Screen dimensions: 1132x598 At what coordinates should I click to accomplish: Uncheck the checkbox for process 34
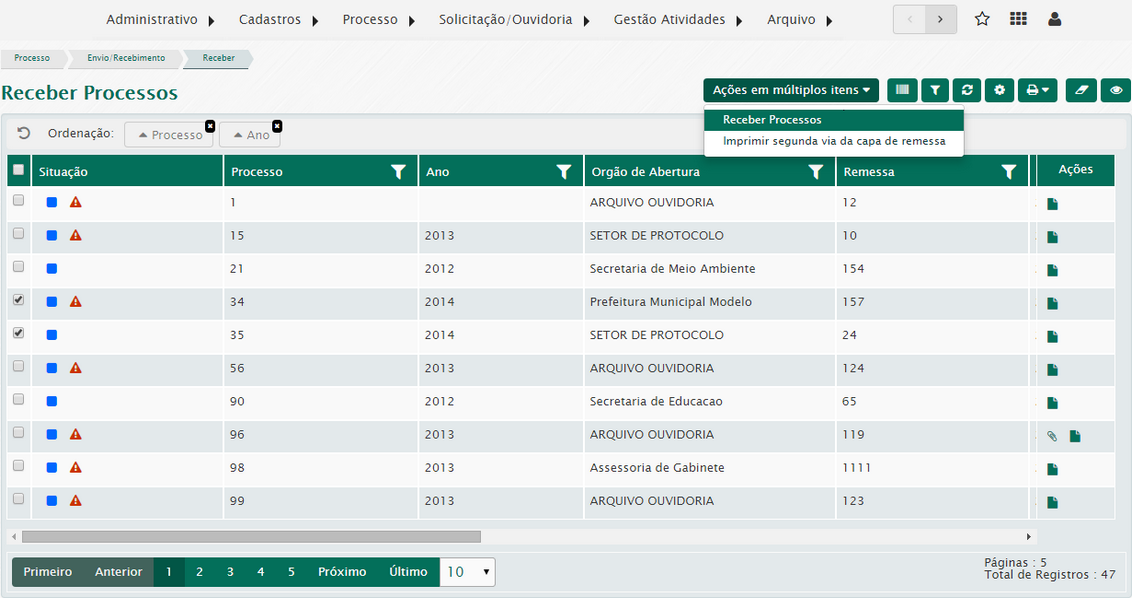(x=18, y=300)
